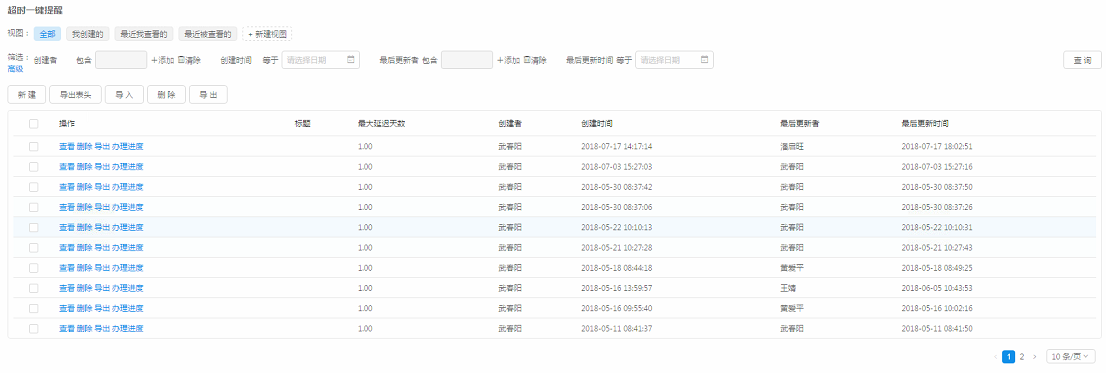Check the row created 2018-07-03 15:27:03

(x=33, y=166)
